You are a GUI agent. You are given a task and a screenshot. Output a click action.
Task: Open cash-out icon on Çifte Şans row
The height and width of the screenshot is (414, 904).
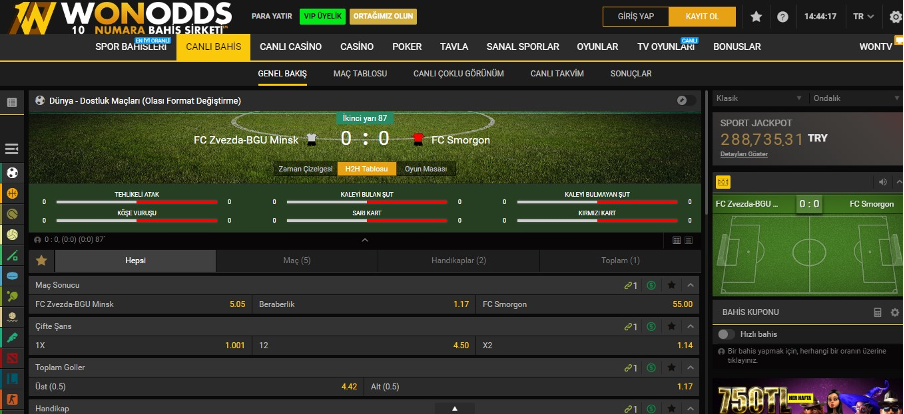(651, 326)
